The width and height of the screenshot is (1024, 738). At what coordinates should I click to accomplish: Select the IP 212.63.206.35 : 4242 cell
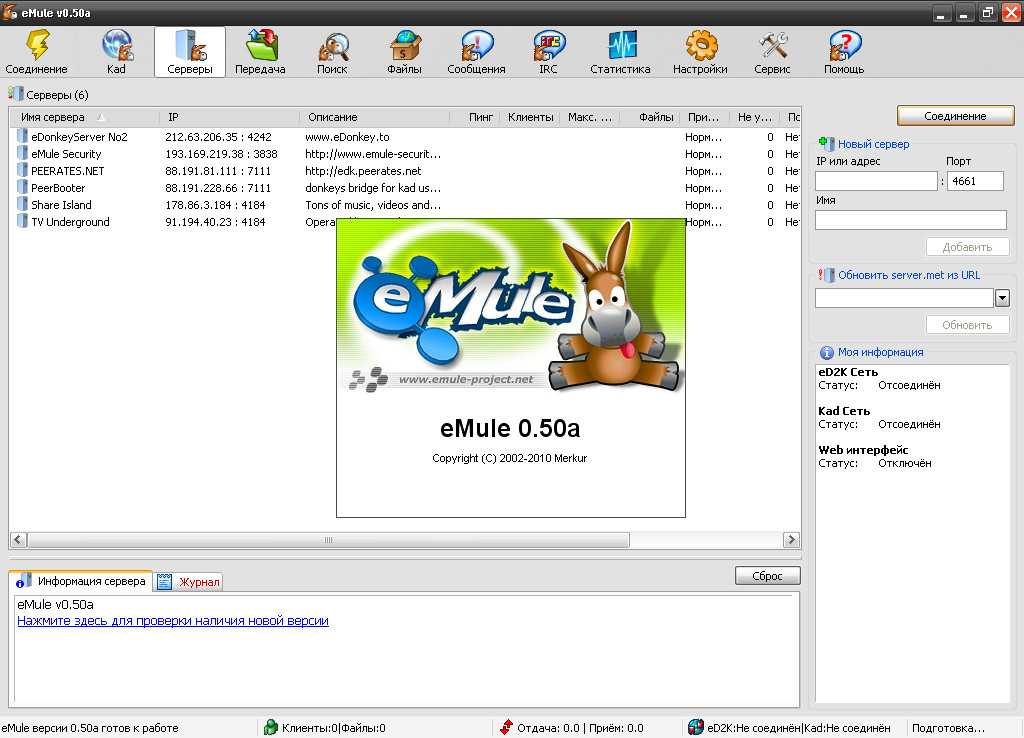tap(218, 136)
